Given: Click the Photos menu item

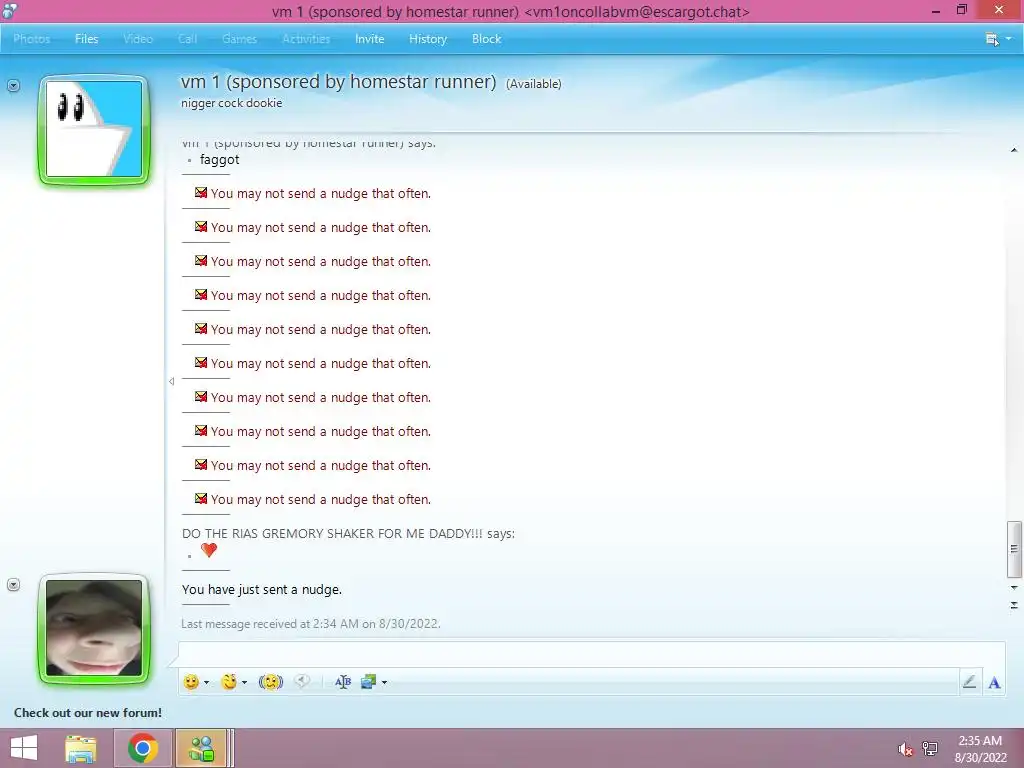Looking at the screenshot, I should tap(31, 39).
